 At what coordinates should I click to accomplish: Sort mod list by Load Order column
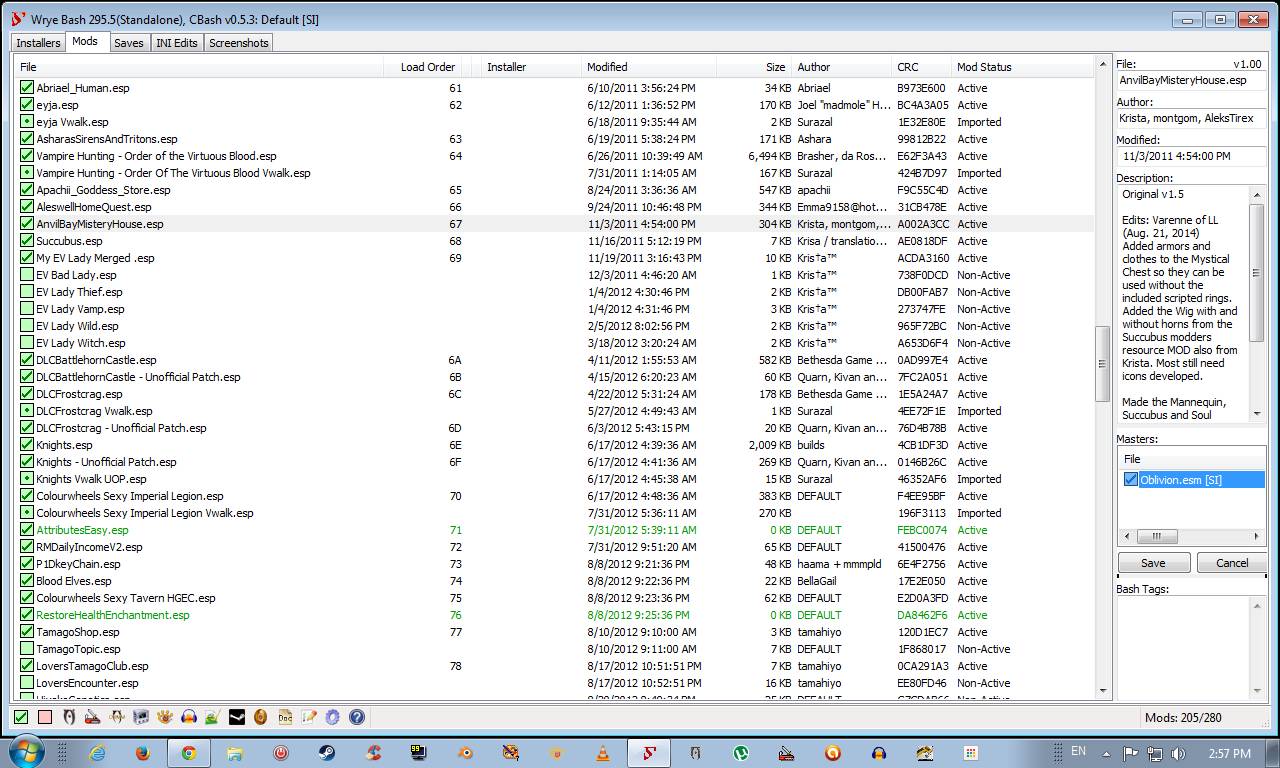[427, 67]
